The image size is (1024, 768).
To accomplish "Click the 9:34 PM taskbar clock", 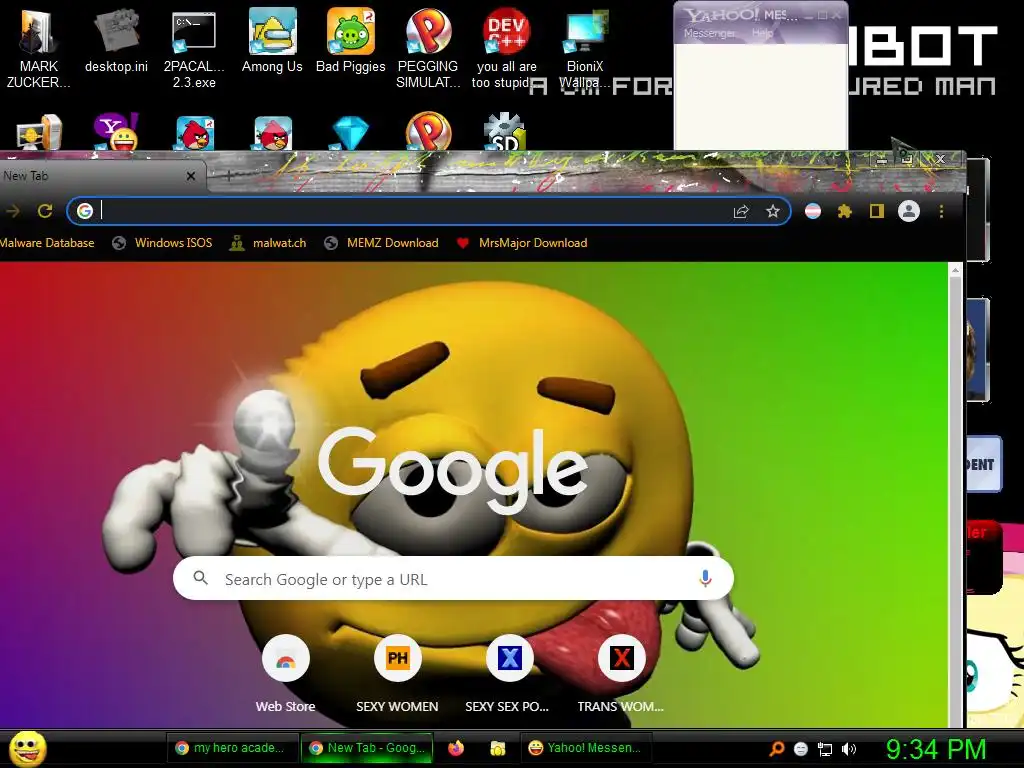I will (936, 748).
